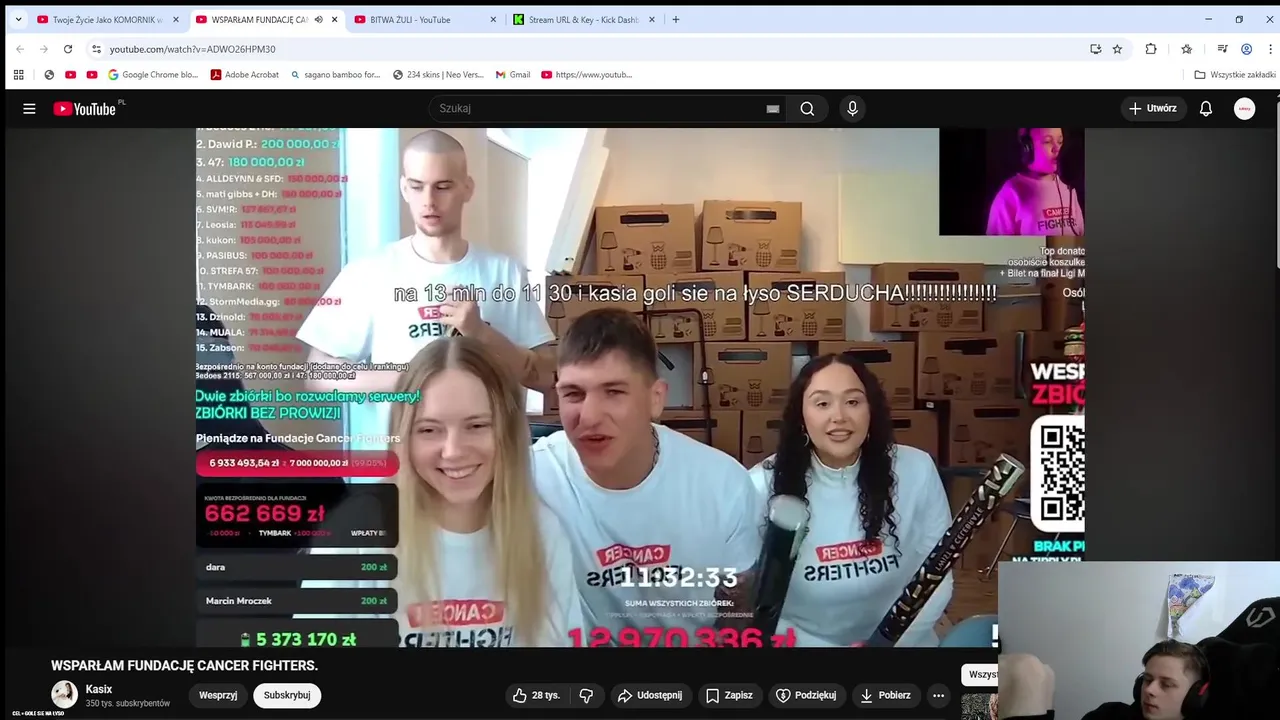Click the Utwórz create button
1280x720 pixels.
point(1152,109)
